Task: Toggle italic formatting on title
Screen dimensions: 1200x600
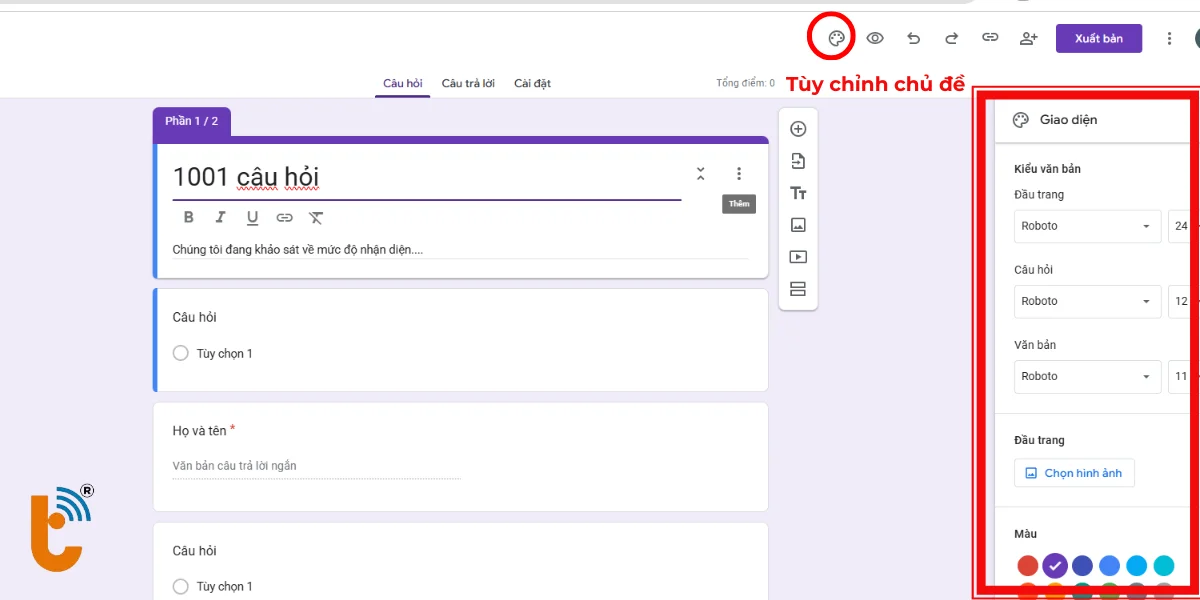Action: click(x=221, y=218)
